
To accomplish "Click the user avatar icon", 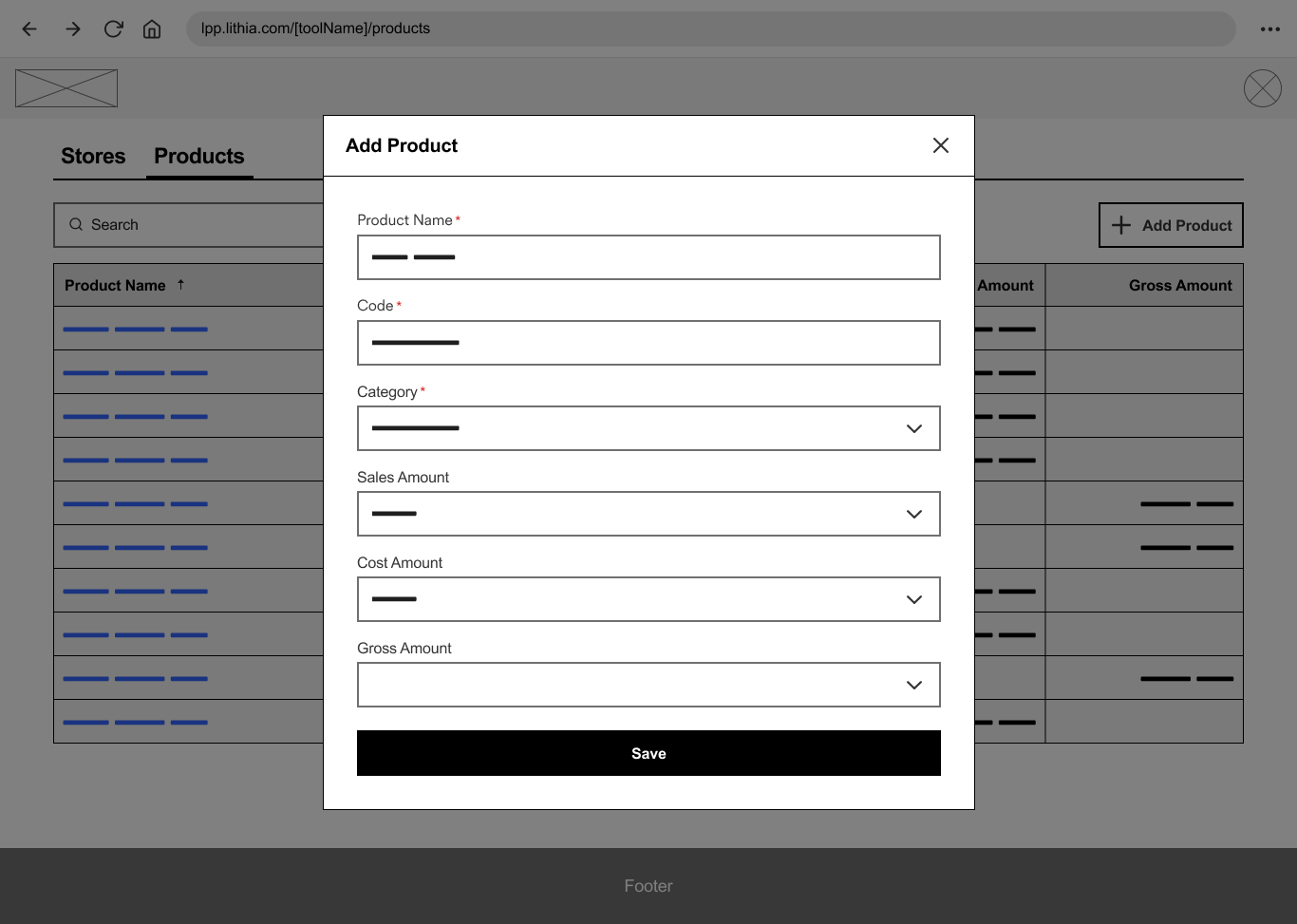I will 1262,88.
